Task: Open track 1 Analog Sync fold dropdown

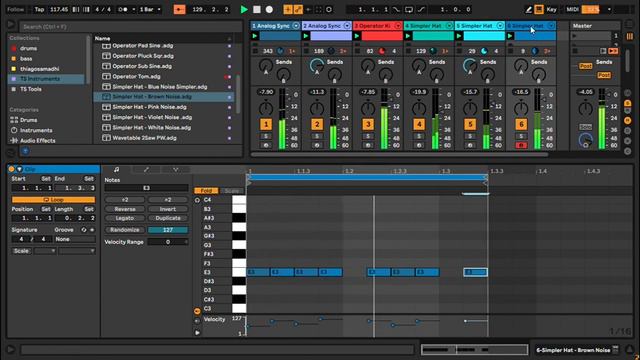Action: pos(296,26)
